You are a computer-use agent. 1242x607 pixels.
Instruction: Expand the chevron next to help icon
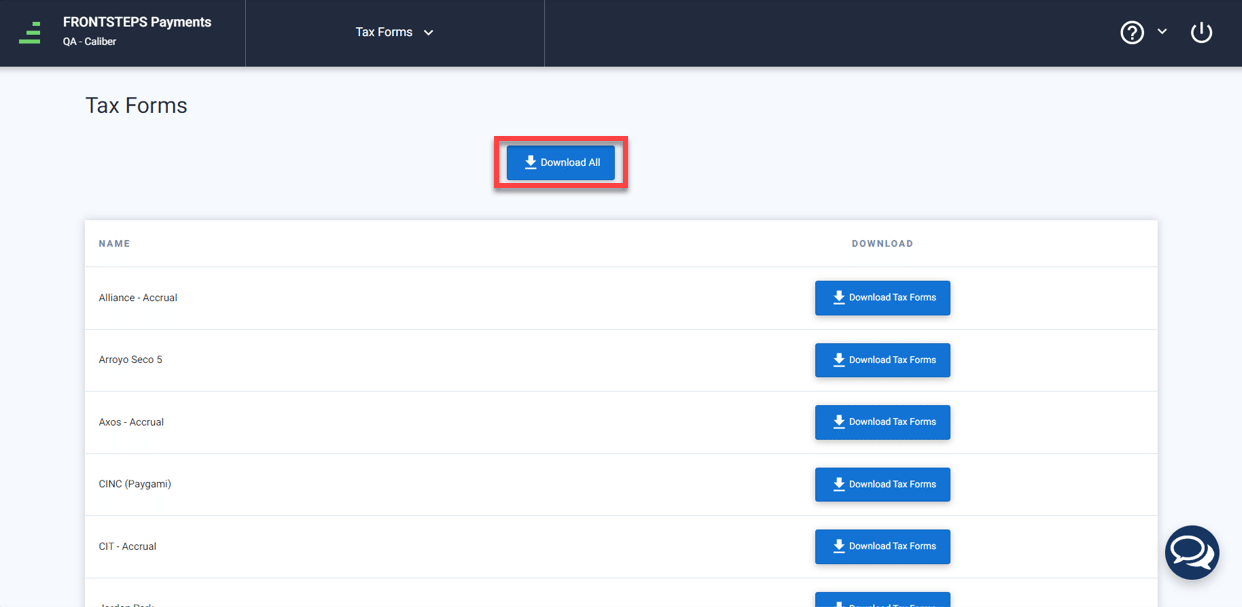[1162, 32]
